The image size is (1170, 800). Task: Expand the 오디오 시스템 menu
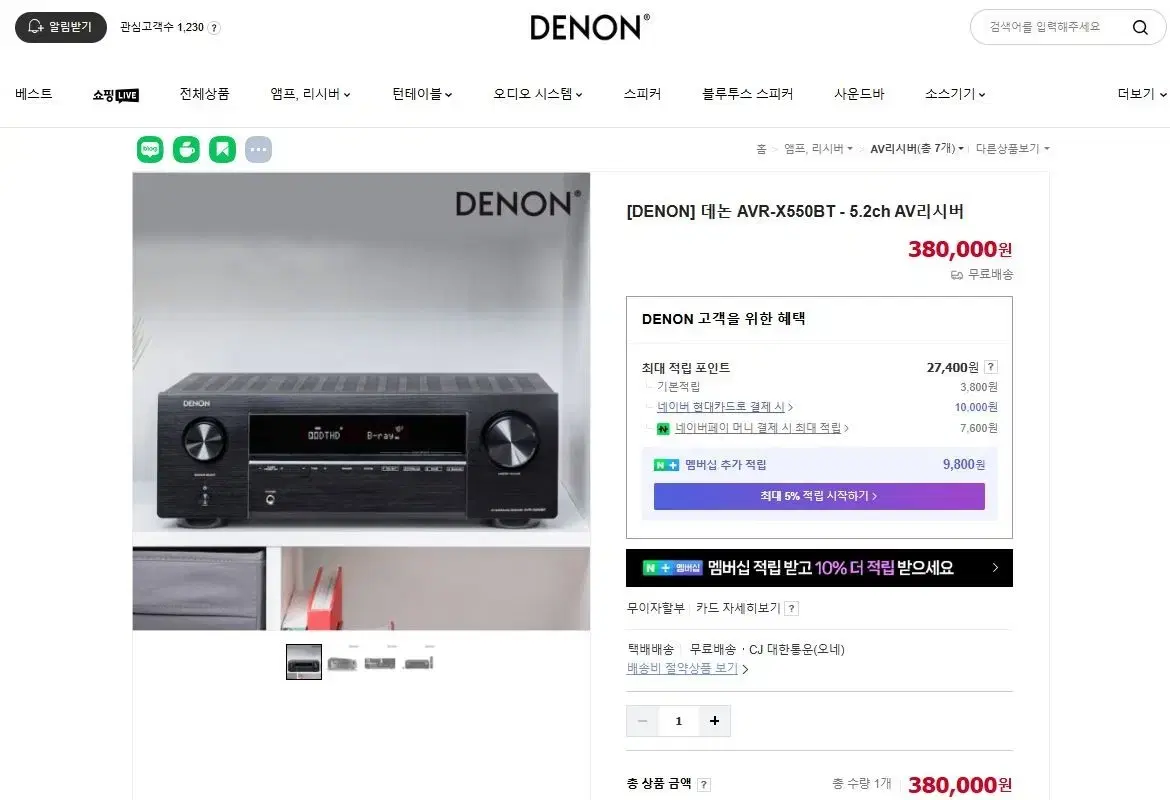tap(538, 94)
